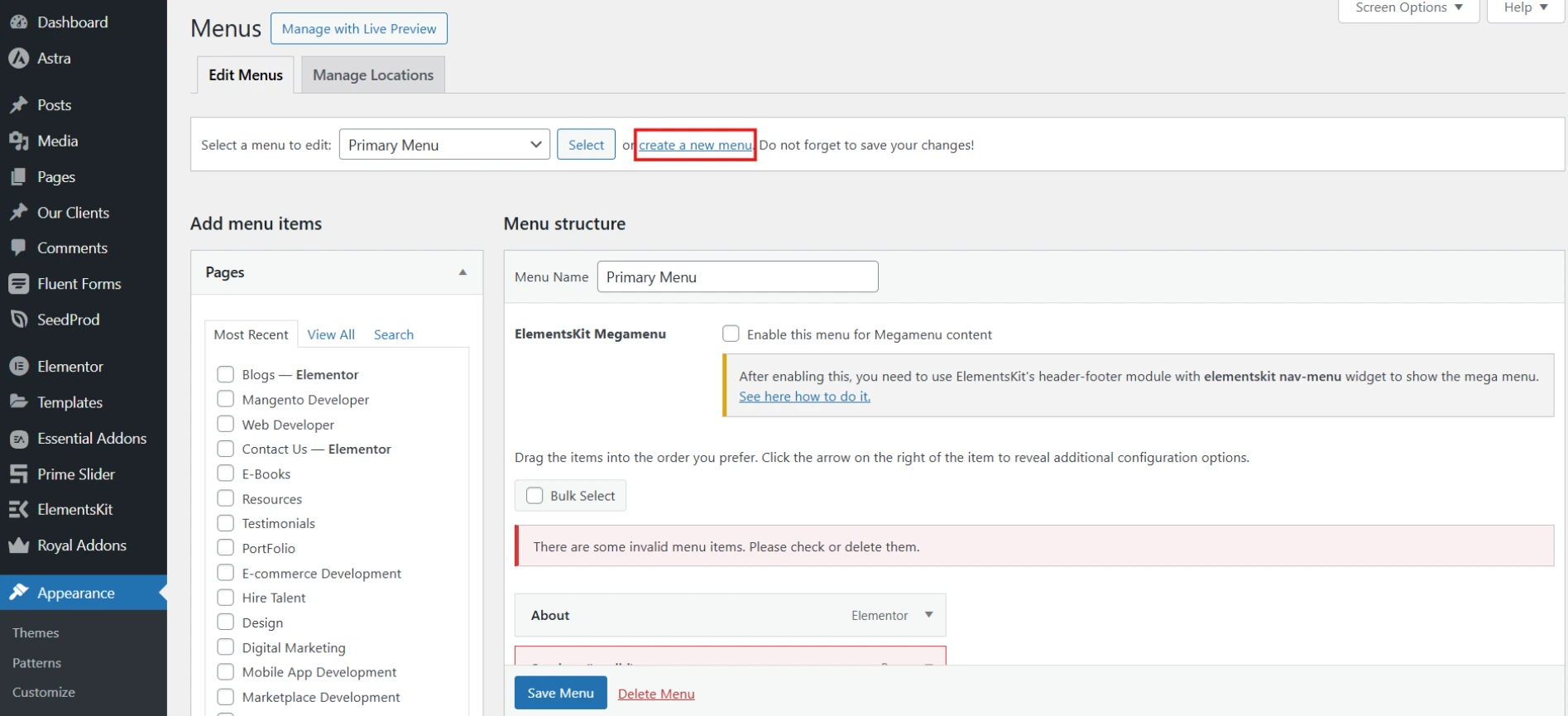
Task: Tick E-commerce Development checkbox
Action: (225, 573)
